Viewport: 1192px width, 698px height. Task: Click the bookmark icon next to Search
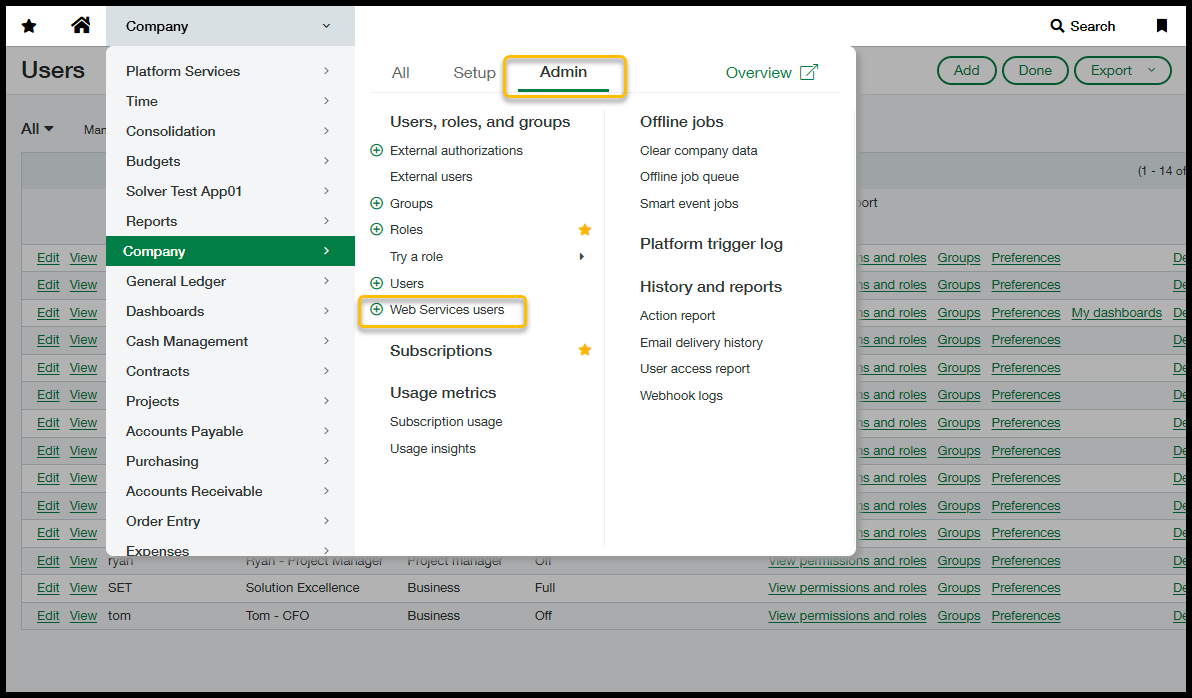click(1161, 26)
